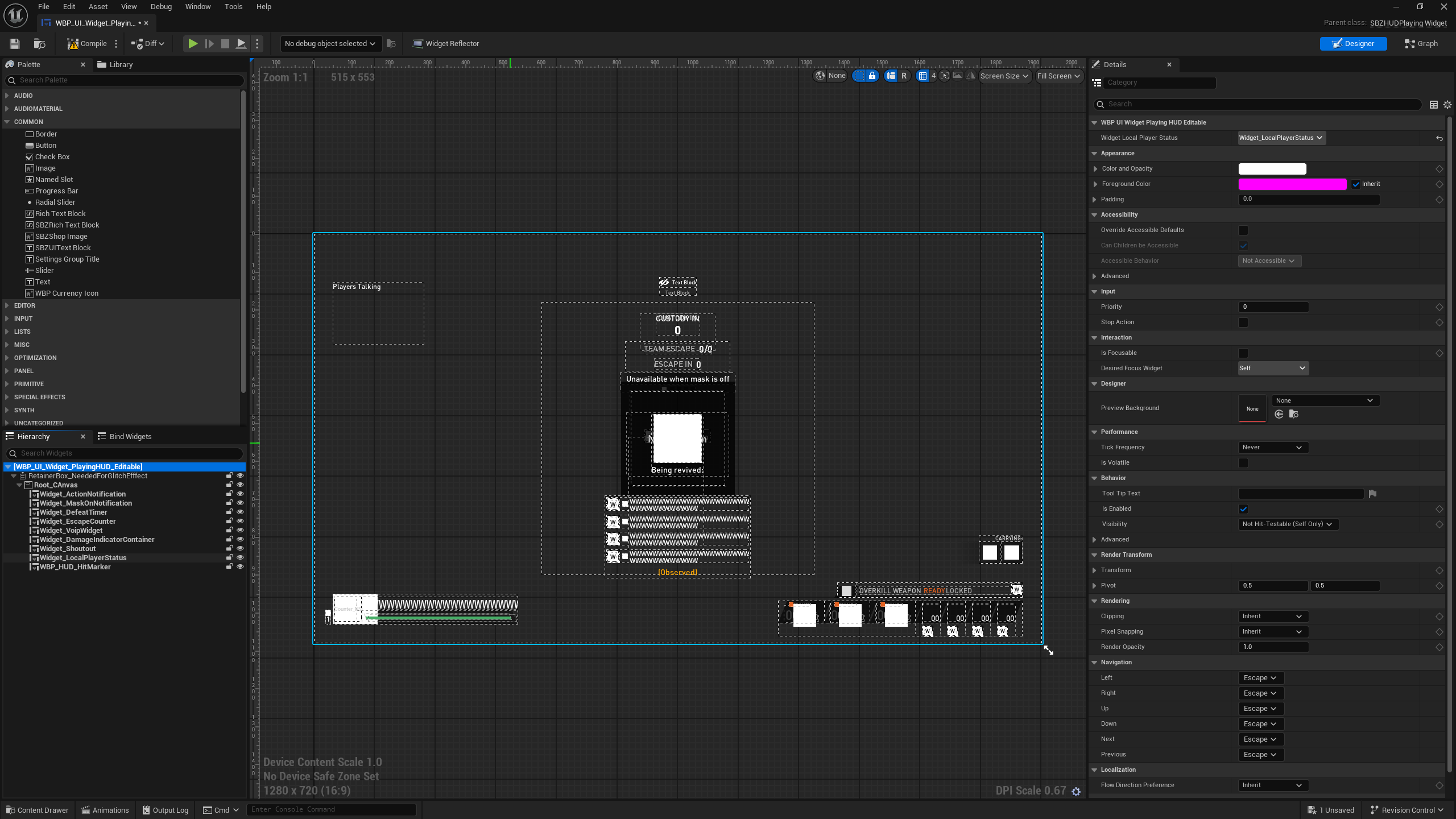
Task: Toggle the lock icon in the designer toolbar
Action: [x=872, y=76]
